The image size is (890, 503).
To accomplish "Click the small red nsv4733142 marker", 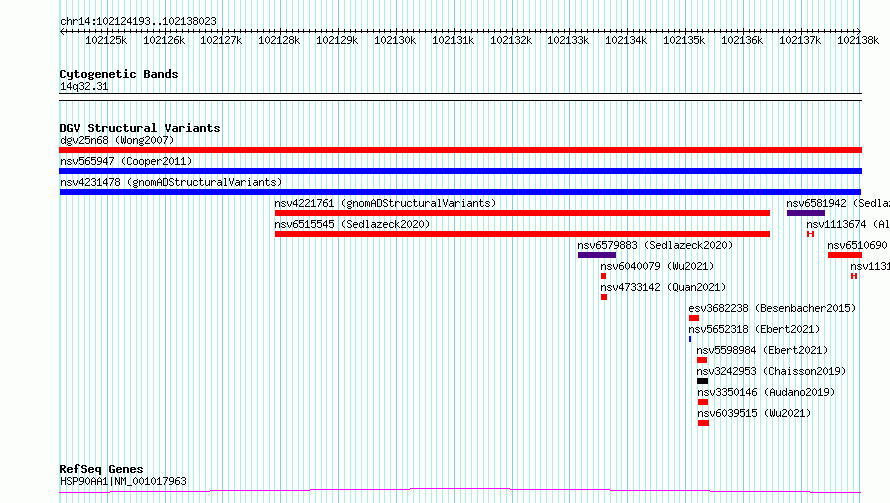I will click(x=604, y=297).
